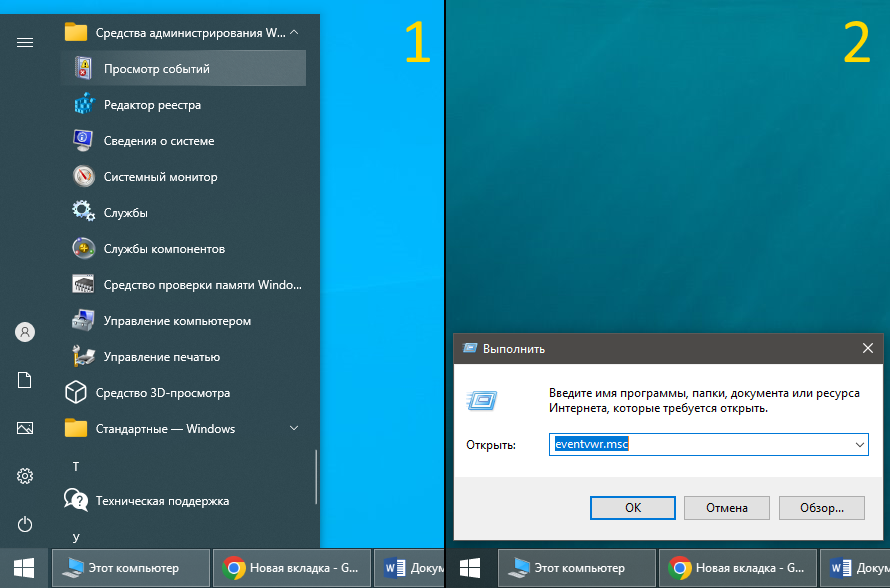Screen dimensions: 890x588
Task: Click the Средства администрирования folder icon
Action: 75,32
